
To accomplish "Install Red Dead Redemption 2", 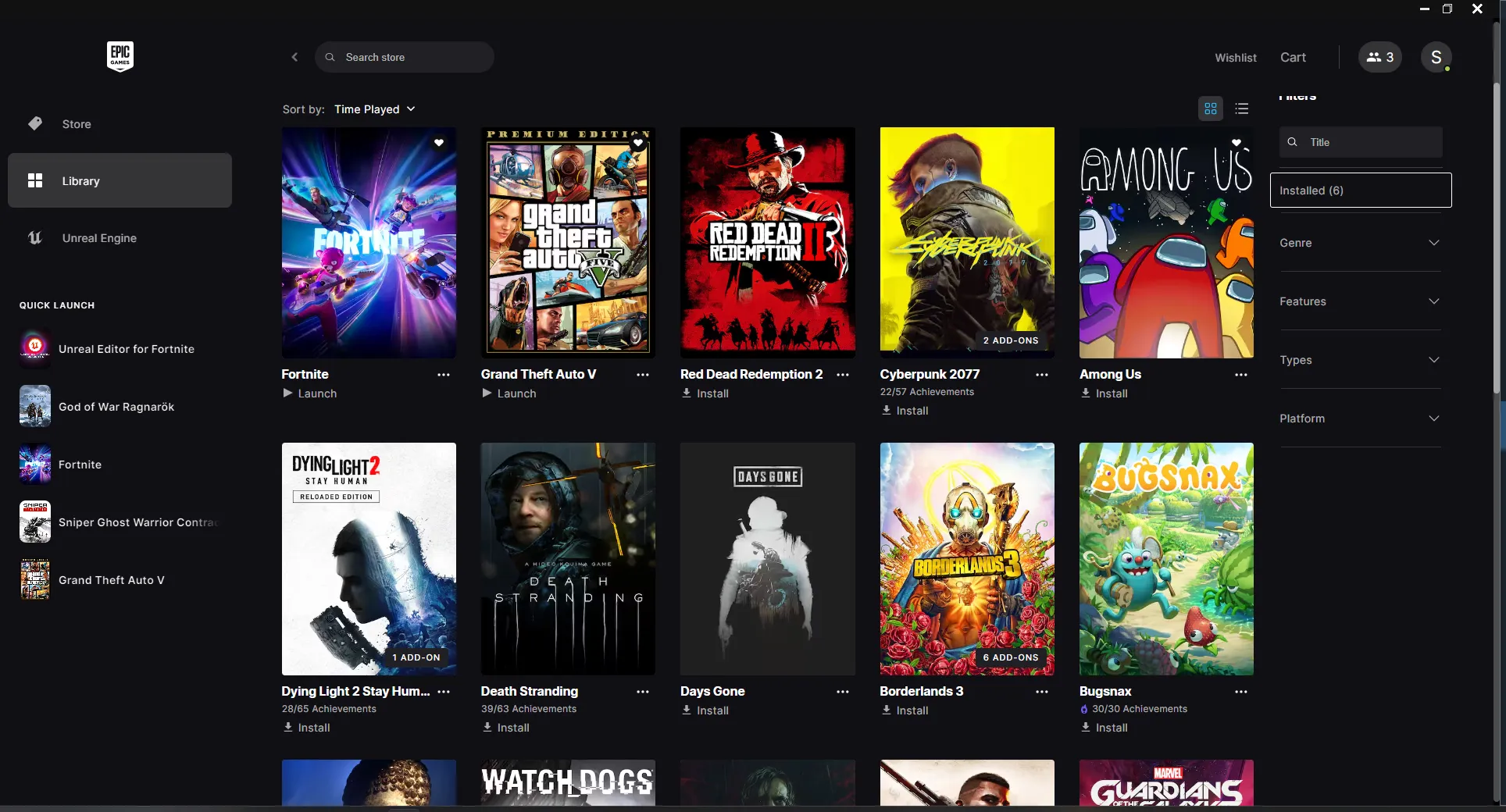I will coord(705,394).
